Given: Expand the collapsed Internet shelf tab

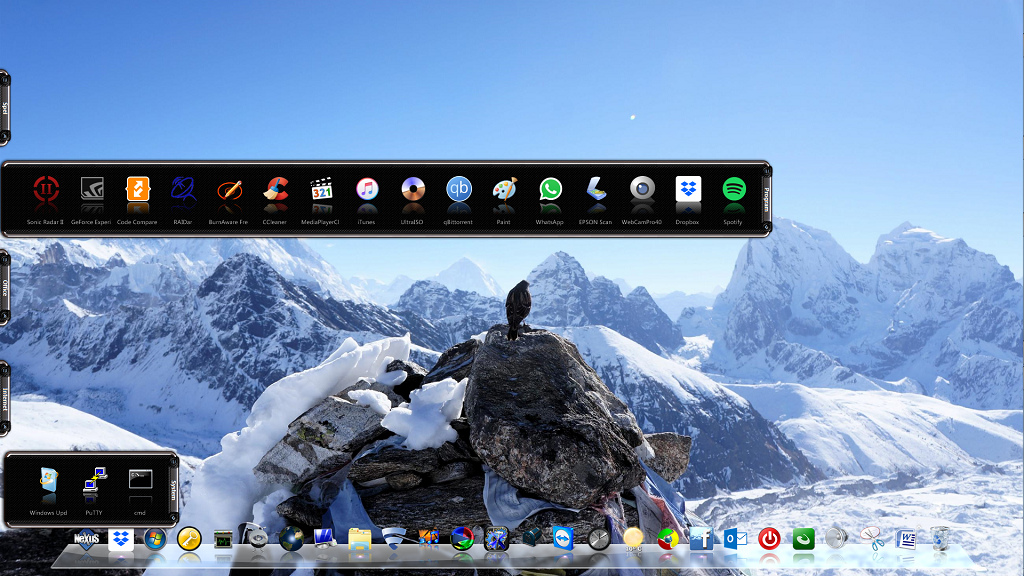Looking at the screenshot, I should (5, 399).
